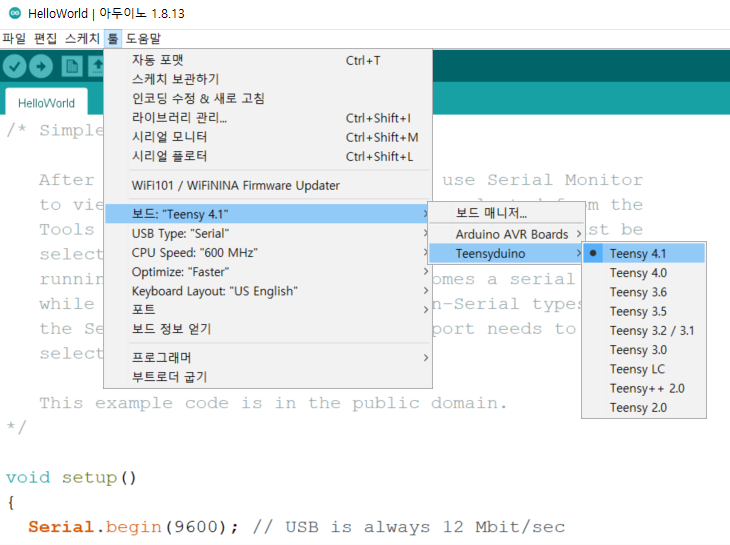
Task: Run 자동 포맷 (Auto Format)
Action: click(x=268, y=60)
